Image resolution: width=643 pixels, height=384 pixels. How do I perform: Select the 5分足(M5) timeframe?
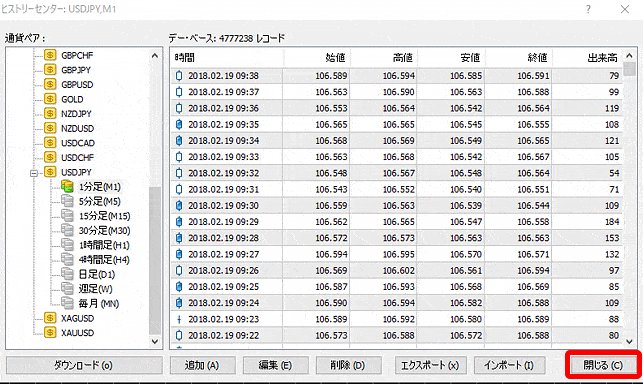point(100,201)
